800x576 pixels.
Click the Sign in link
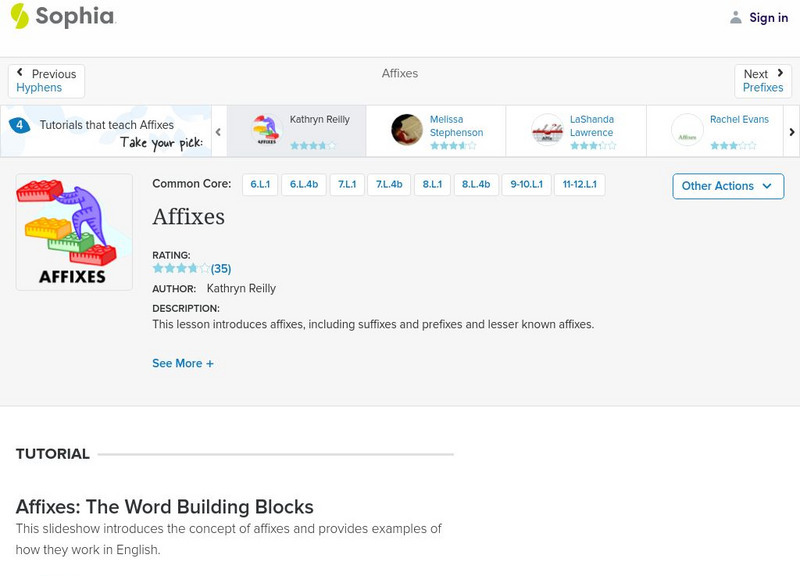768,17
